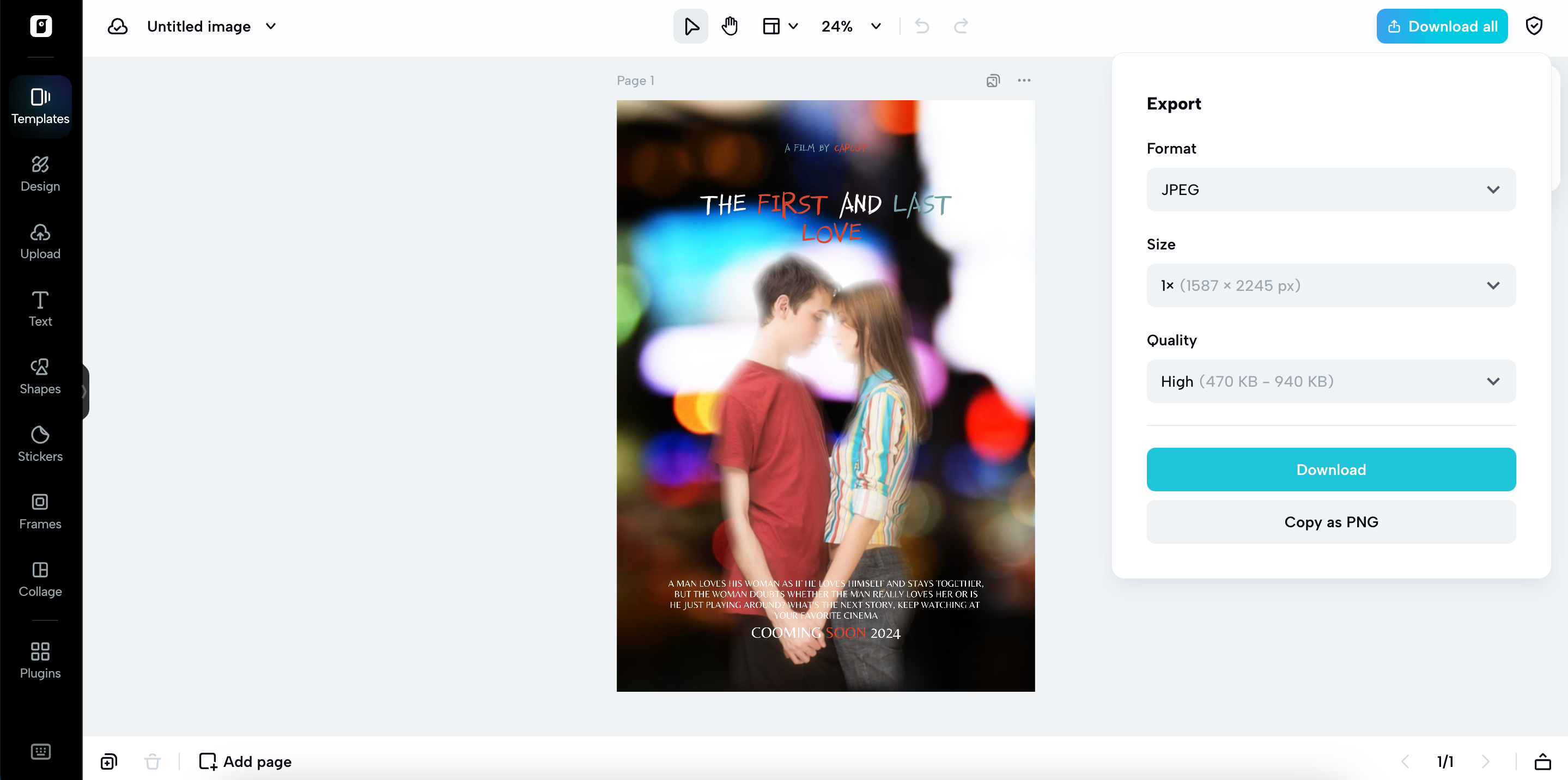
Task: Open the Templates panel
Action: (x=40, y=106)
